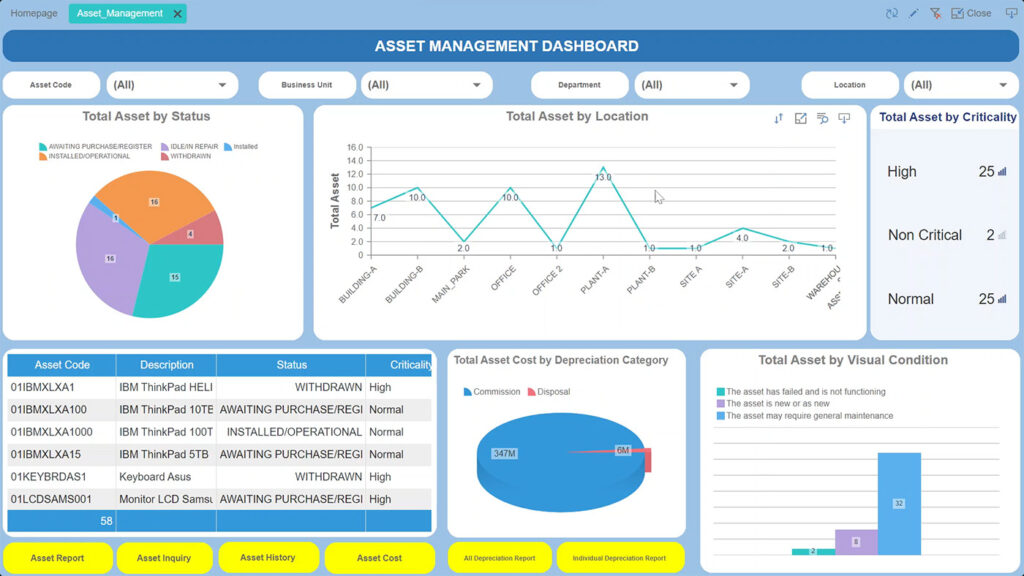Maximize the Total Asset by Location chart
1024x576 pixels.
(800, 118)
